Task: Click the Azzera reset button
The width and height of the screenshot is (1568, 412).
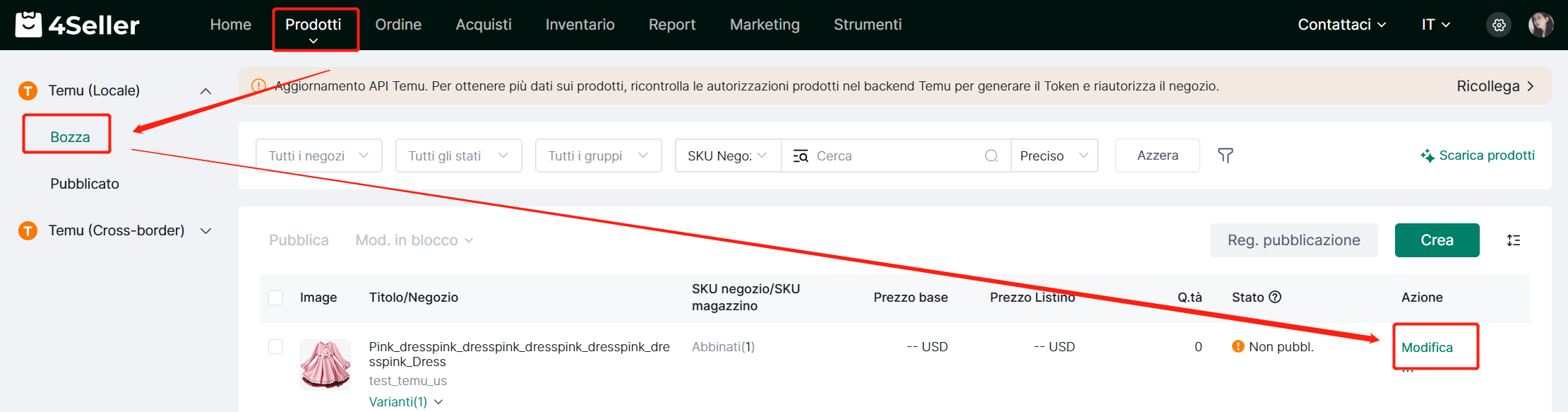Action: (x=1157, y=155)
